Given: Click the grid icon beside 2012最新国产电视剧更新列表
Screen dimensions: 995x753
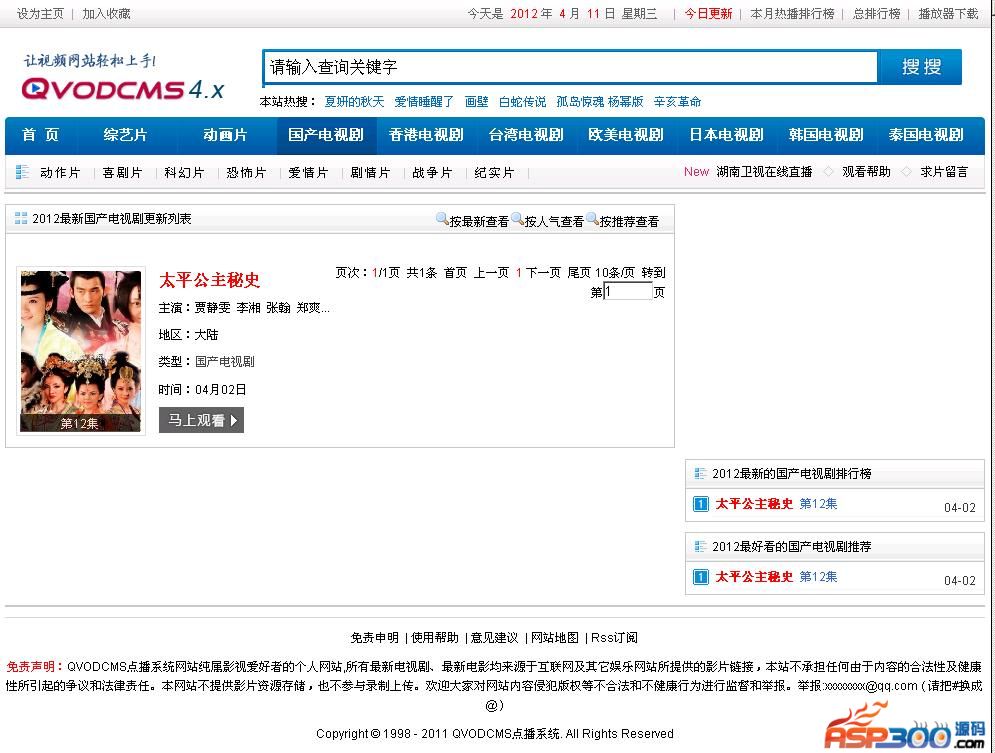Looking at the screenshot, I should [x=21, y=218].
